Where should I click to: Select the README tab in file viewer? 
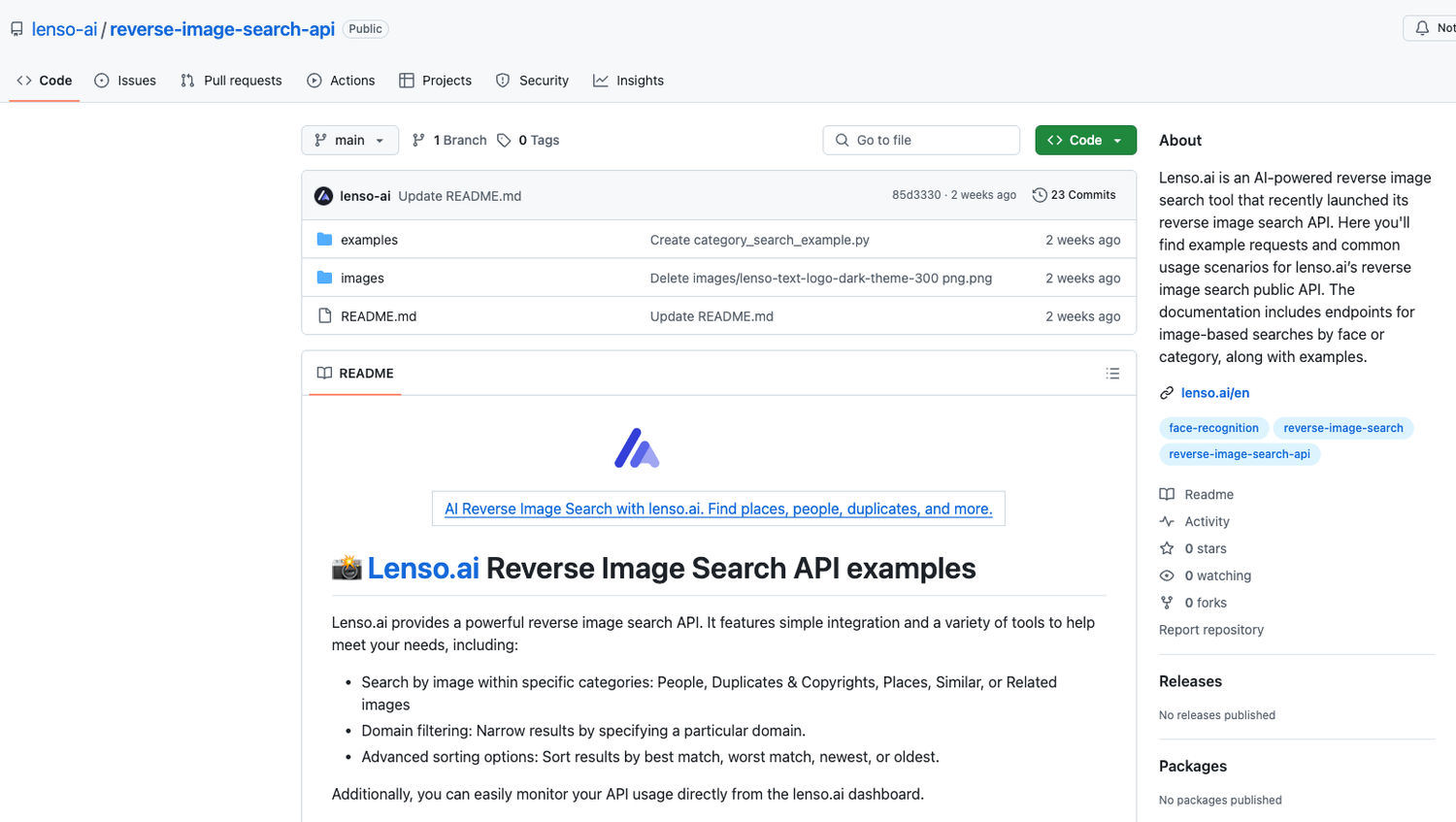click(x=355, y=374)
